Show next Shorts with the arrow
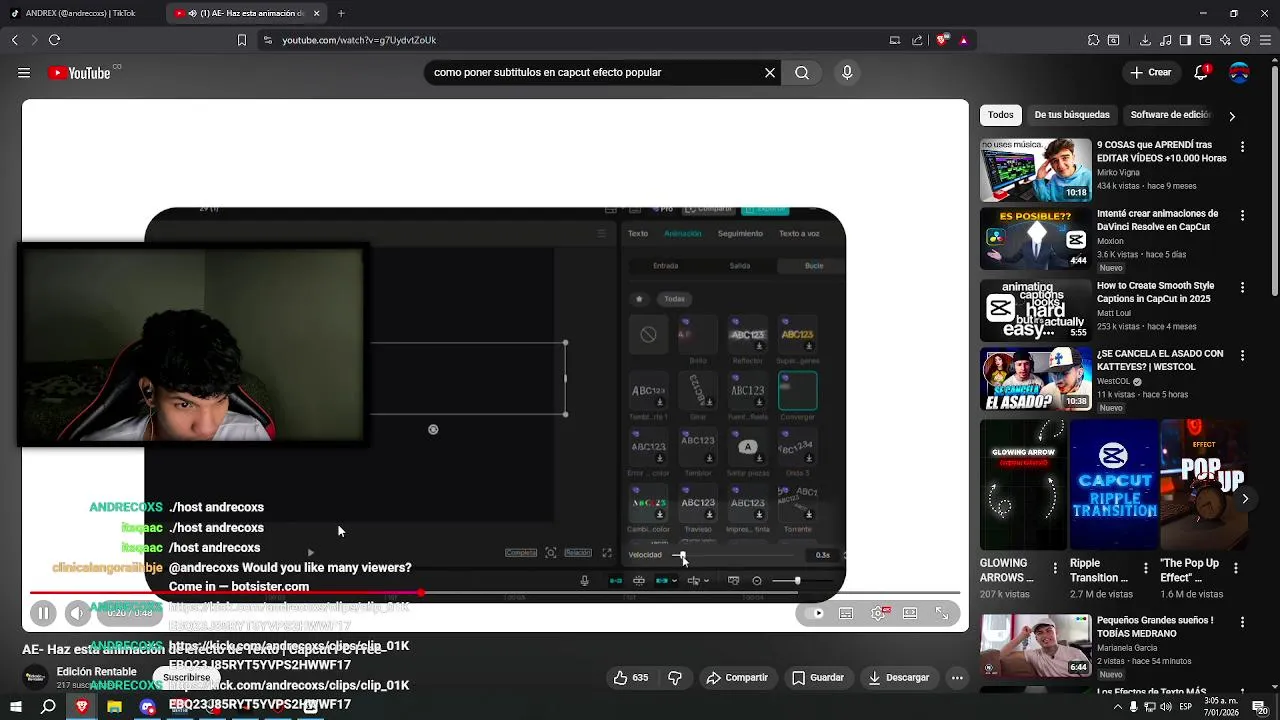This screenshot has width=1280, height=720. point(1245,498)
